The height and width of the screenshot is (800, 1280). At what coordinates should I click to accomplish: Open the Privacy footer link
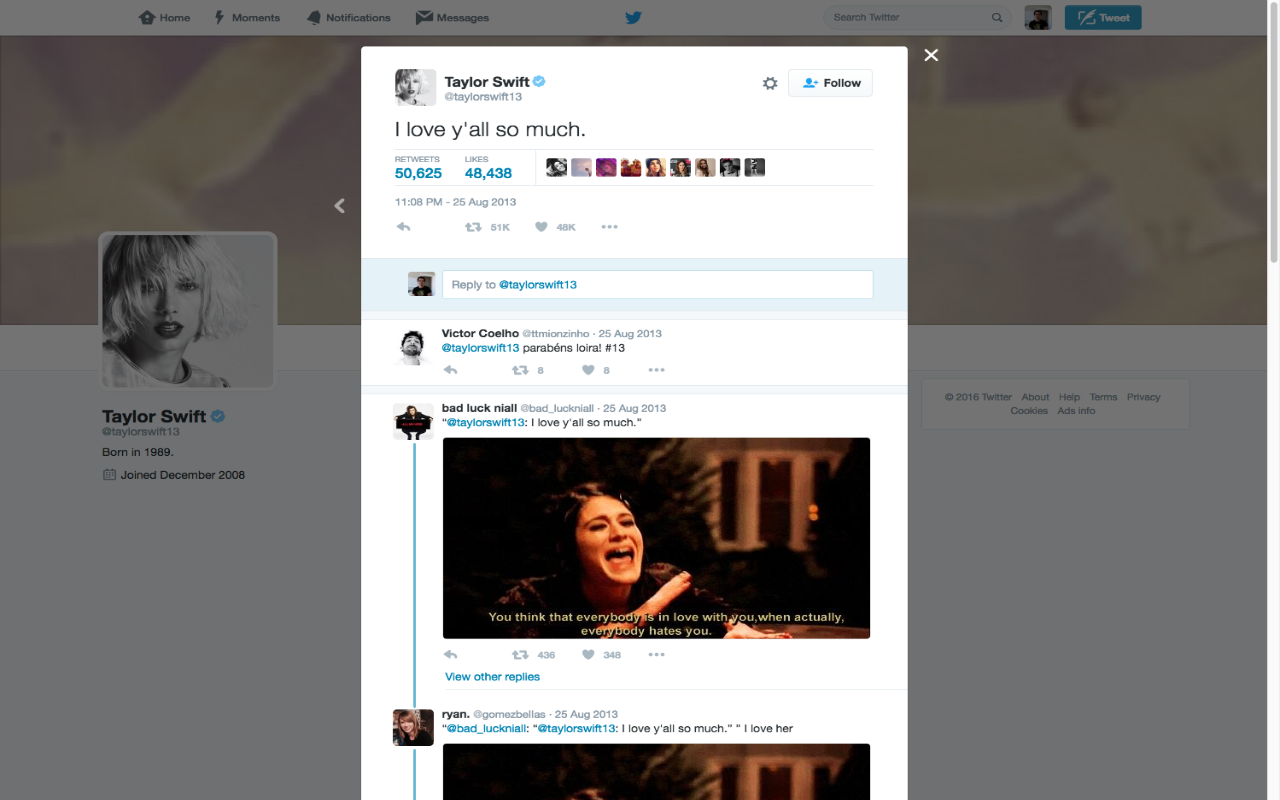pyautogui.click(x=1143, y=397)
